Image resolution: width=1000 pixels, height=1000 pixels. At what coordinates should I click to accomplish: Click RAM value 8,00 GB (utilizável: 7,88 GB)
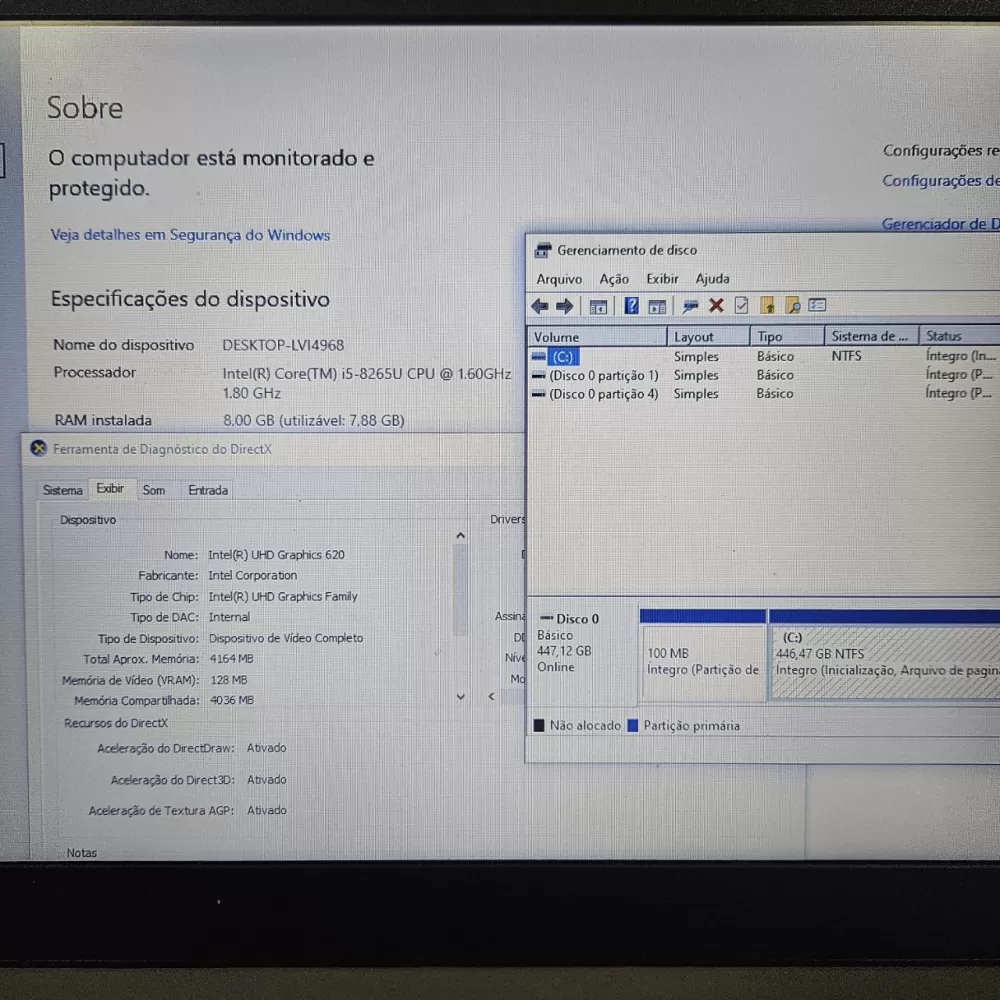pyautogui.click(x=314, y=420)
